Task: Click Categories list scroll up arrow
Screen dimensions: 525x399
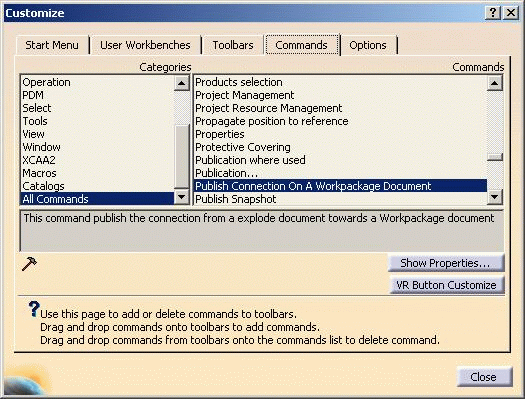Action: pyautogui.click(x=182, y=83)
